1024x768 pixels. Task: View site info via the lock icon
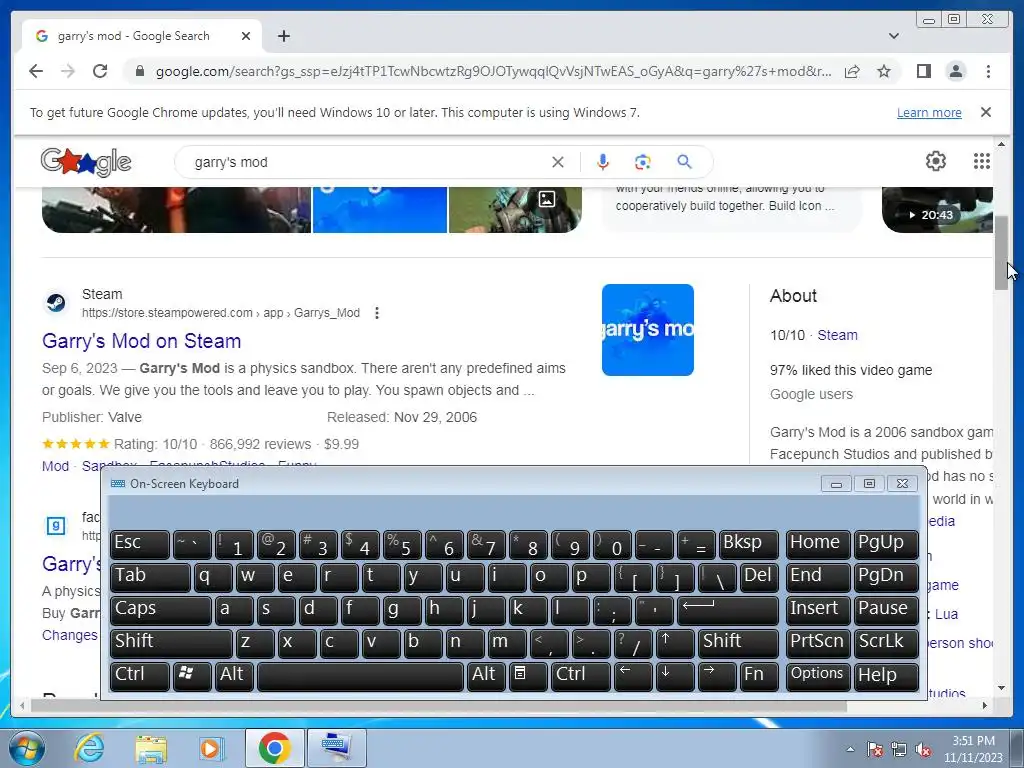(x=139, y=71)
